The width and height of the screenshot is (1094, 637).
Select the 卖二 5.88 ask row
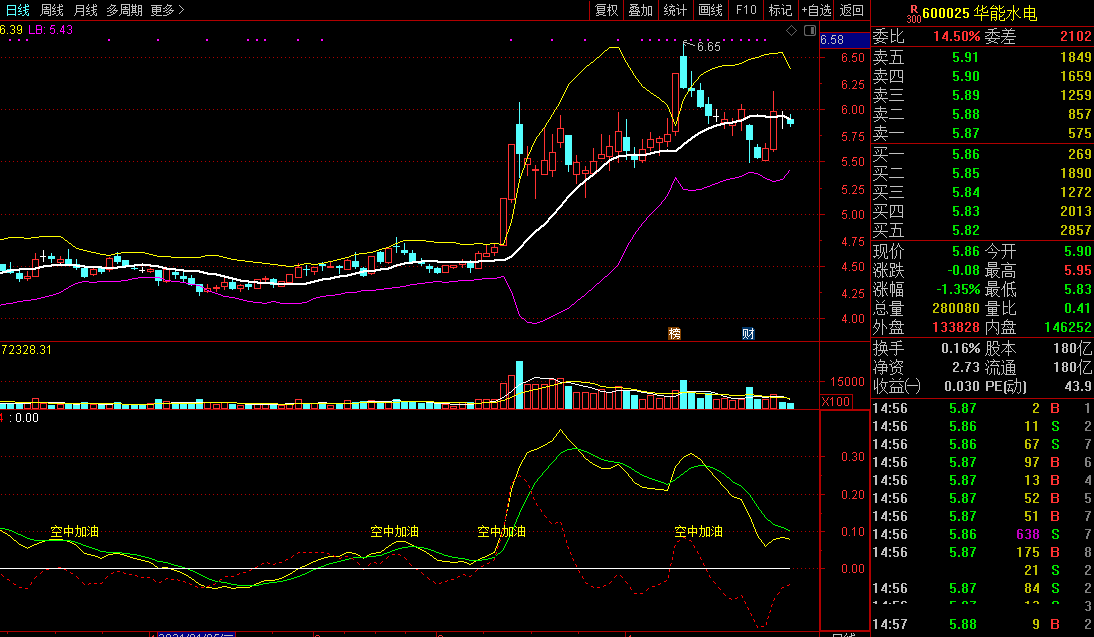pyautogui.click(x=982, y=114)
